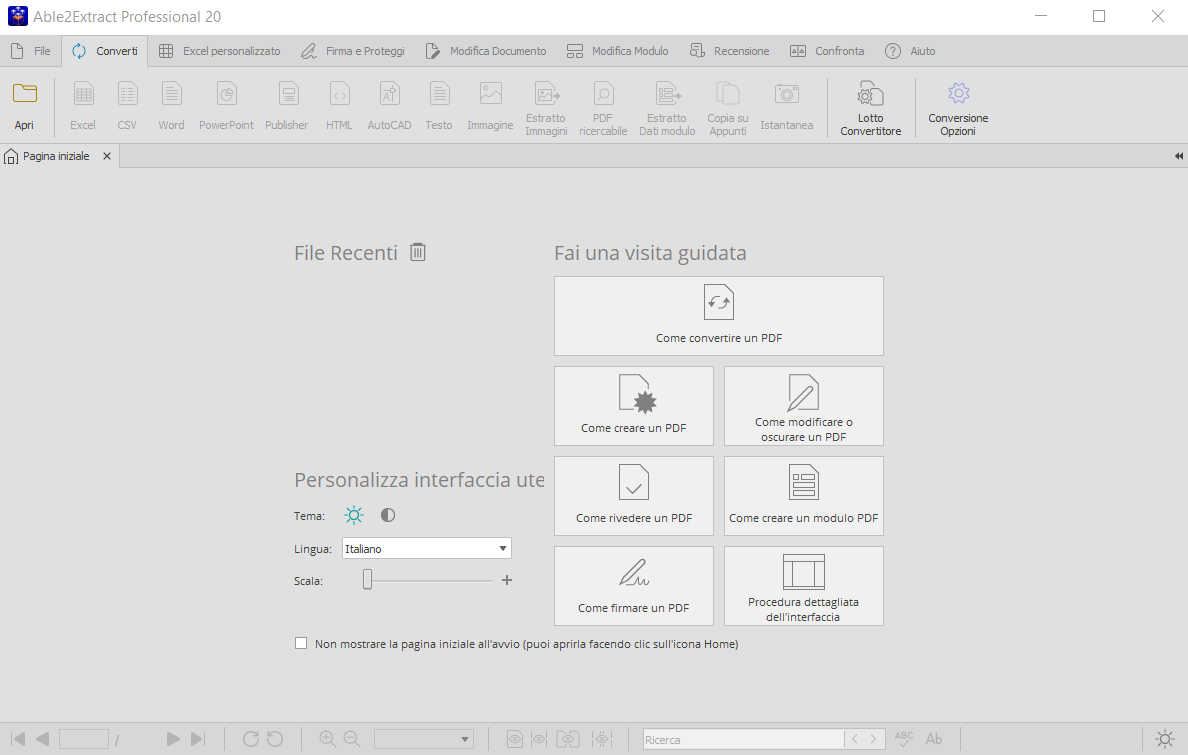Image resolution: width=1188 pixels, height=755 pixels.
Task: Open Come creare un PDF tour
Action: tap(634, 406)
